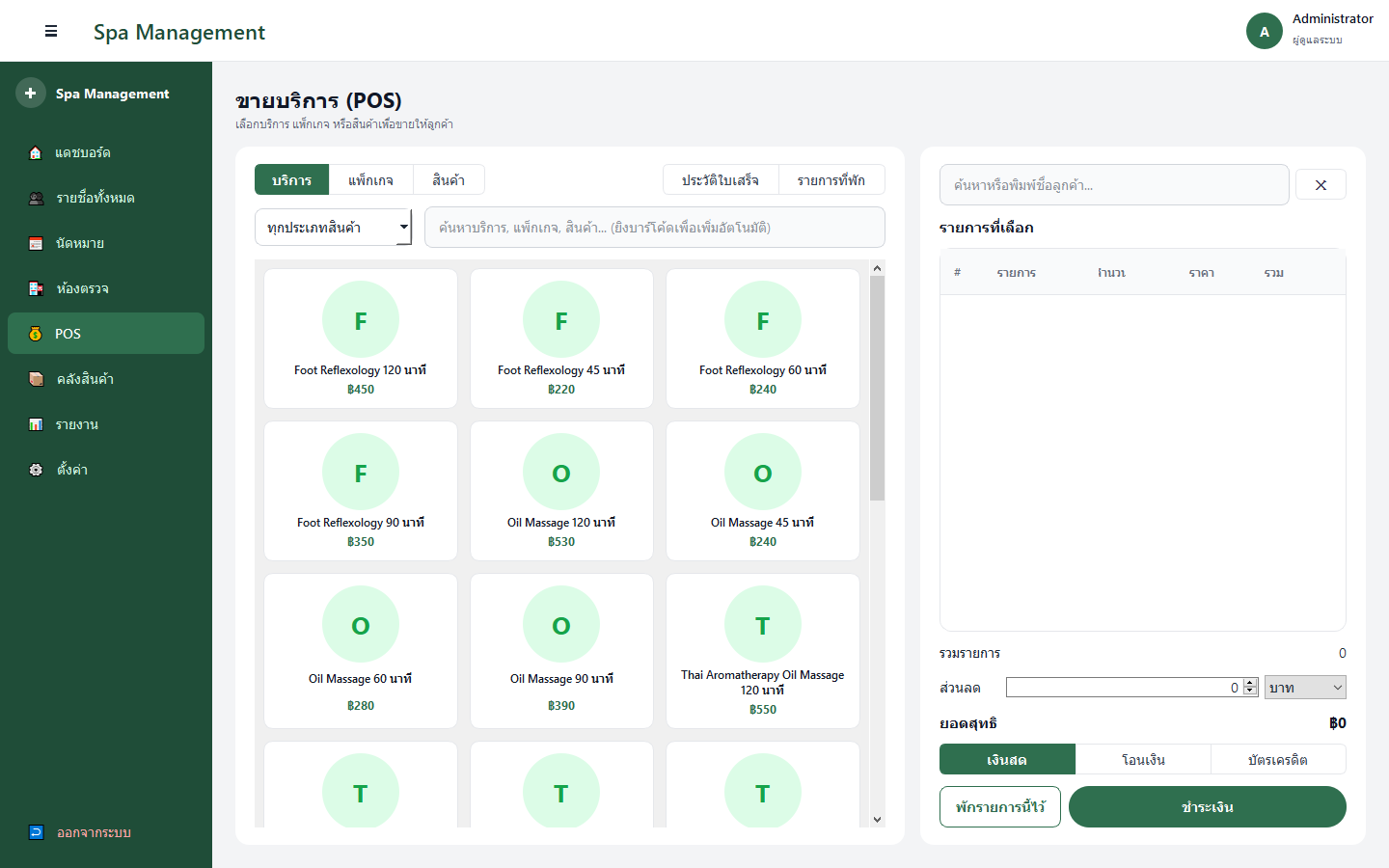Add Foot Reflexology 120 นาที service

[x=361, y=339]
